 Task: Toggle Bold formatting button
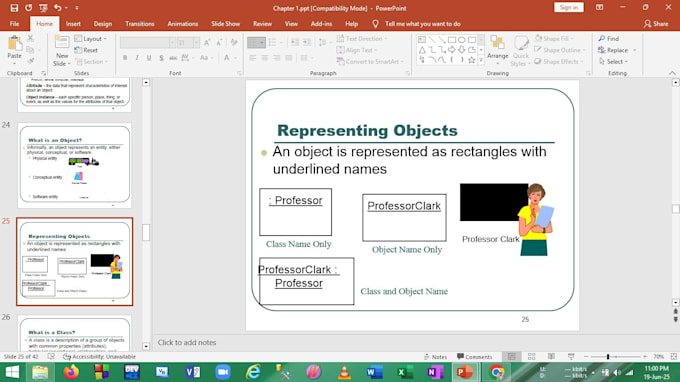coord(125,58)
